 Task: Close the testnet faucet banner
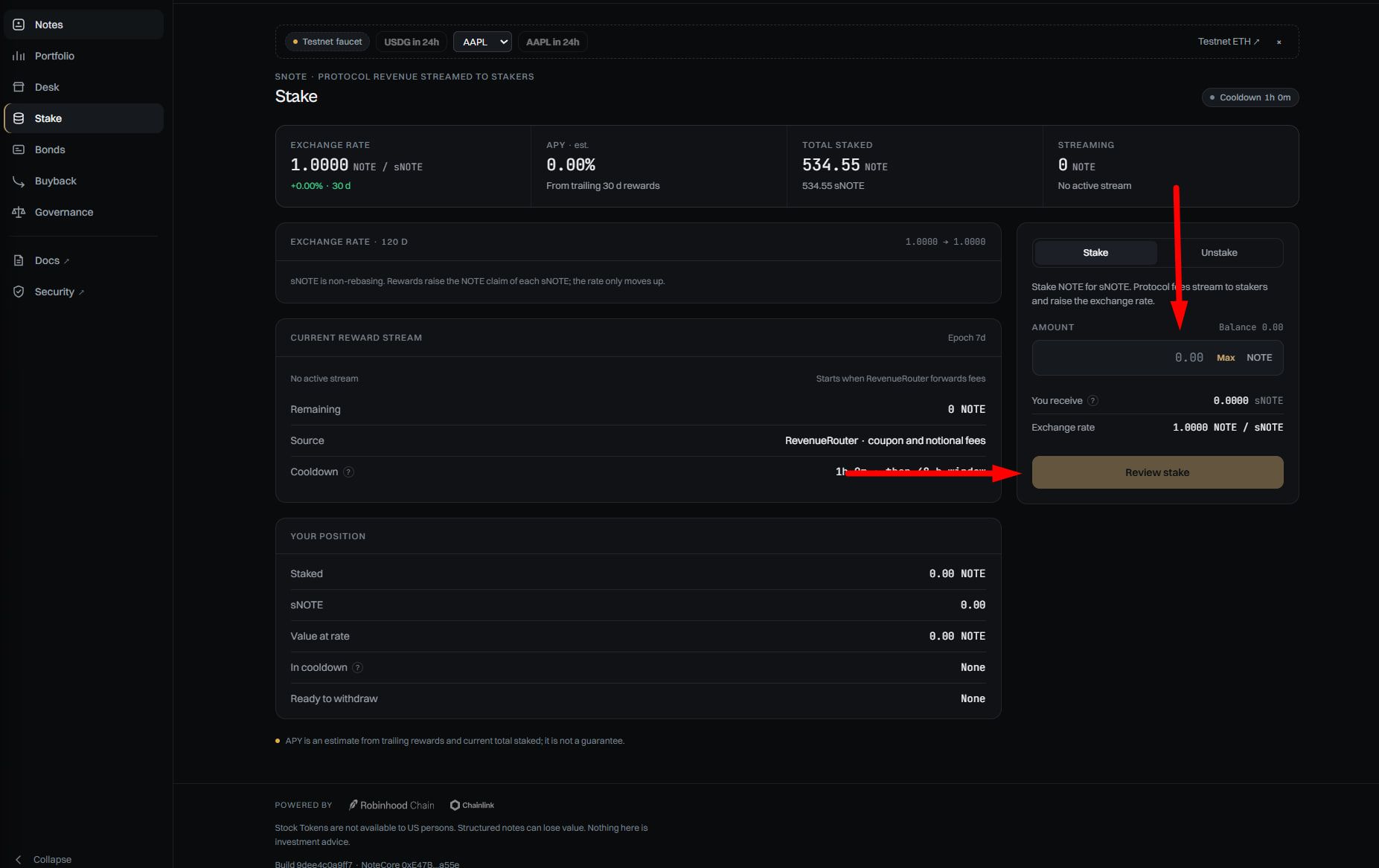point(1279,42)
